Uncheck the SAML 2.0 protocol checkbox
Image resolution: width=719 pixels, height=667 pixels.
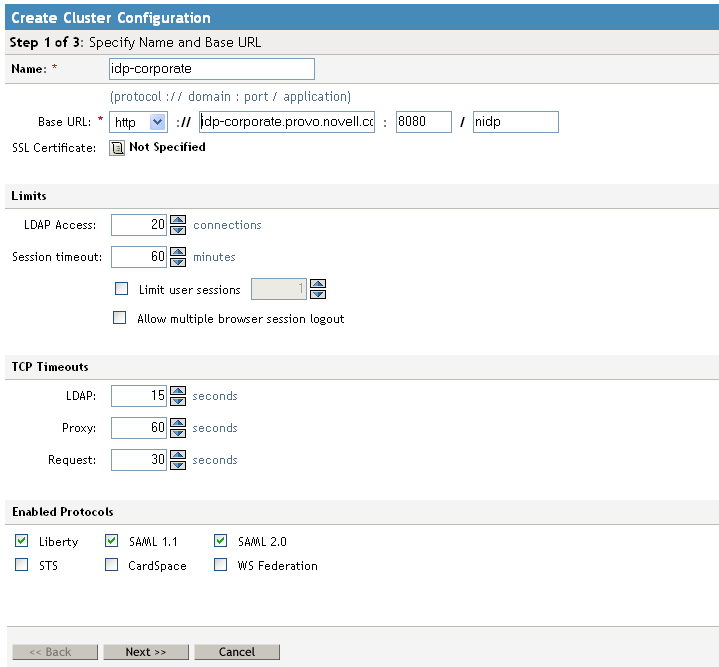pos(221,540)
